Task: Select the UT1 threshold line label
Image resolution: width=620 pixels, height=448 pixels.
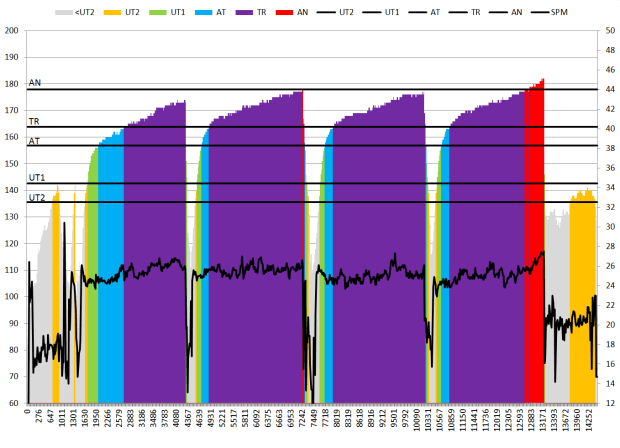Action: point(37,178)
